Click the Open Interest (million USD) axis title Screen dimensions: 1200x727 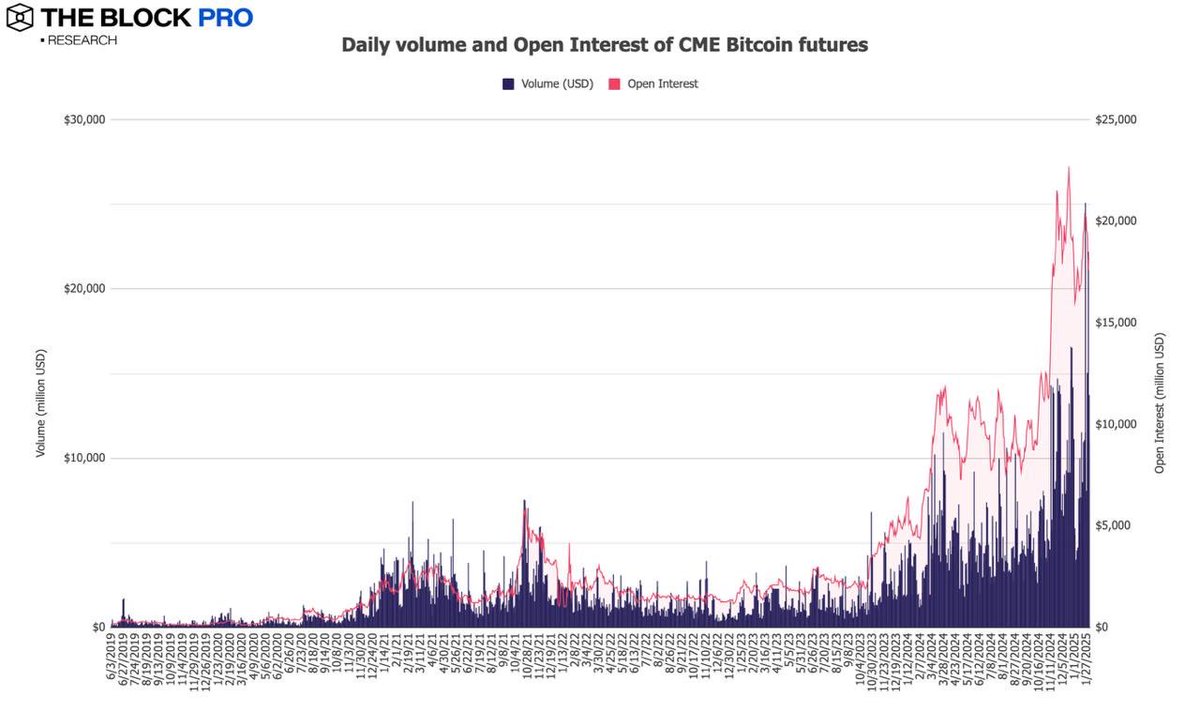[1161, 403]
